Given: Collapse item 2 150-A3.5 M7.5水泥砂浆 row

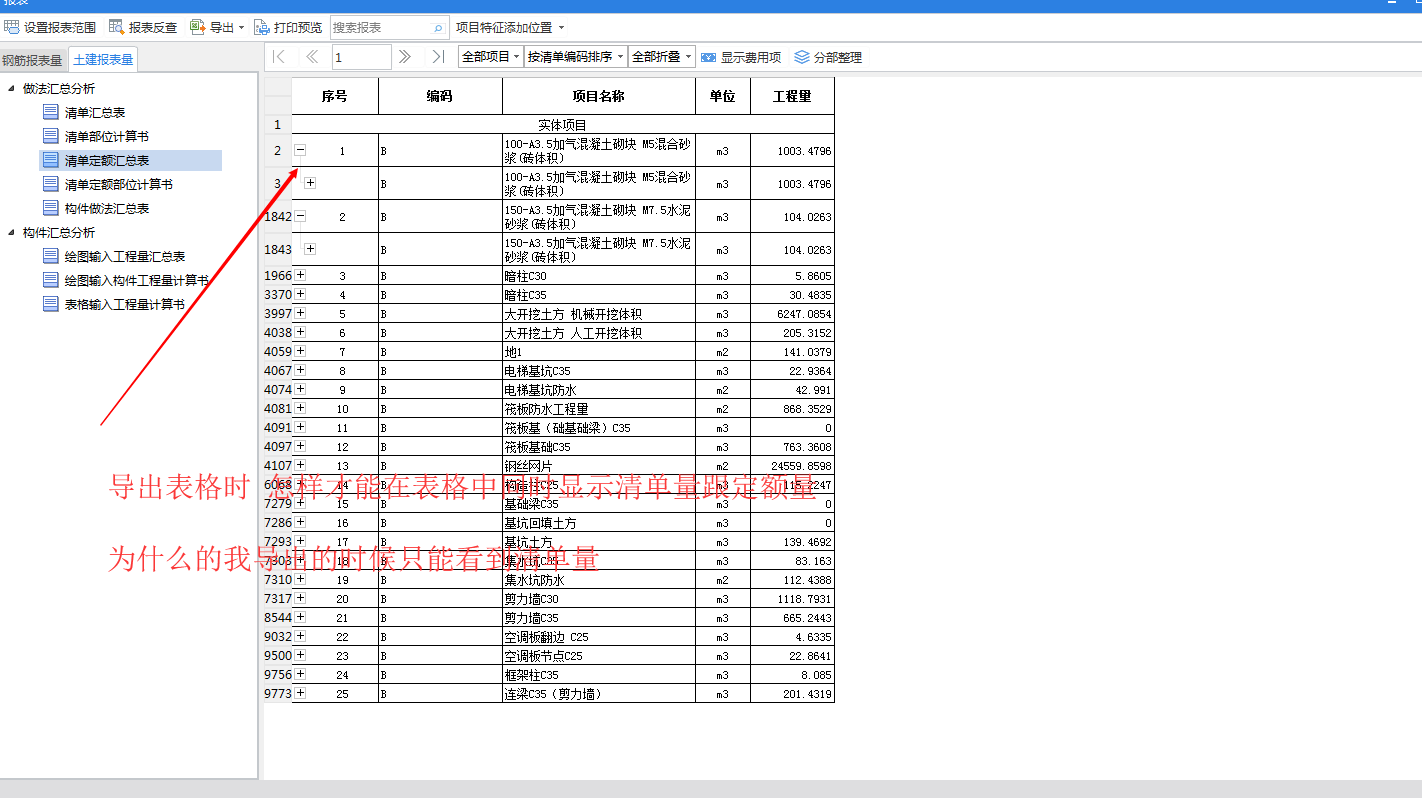Looking at the screenshot, I should (300, 216).
